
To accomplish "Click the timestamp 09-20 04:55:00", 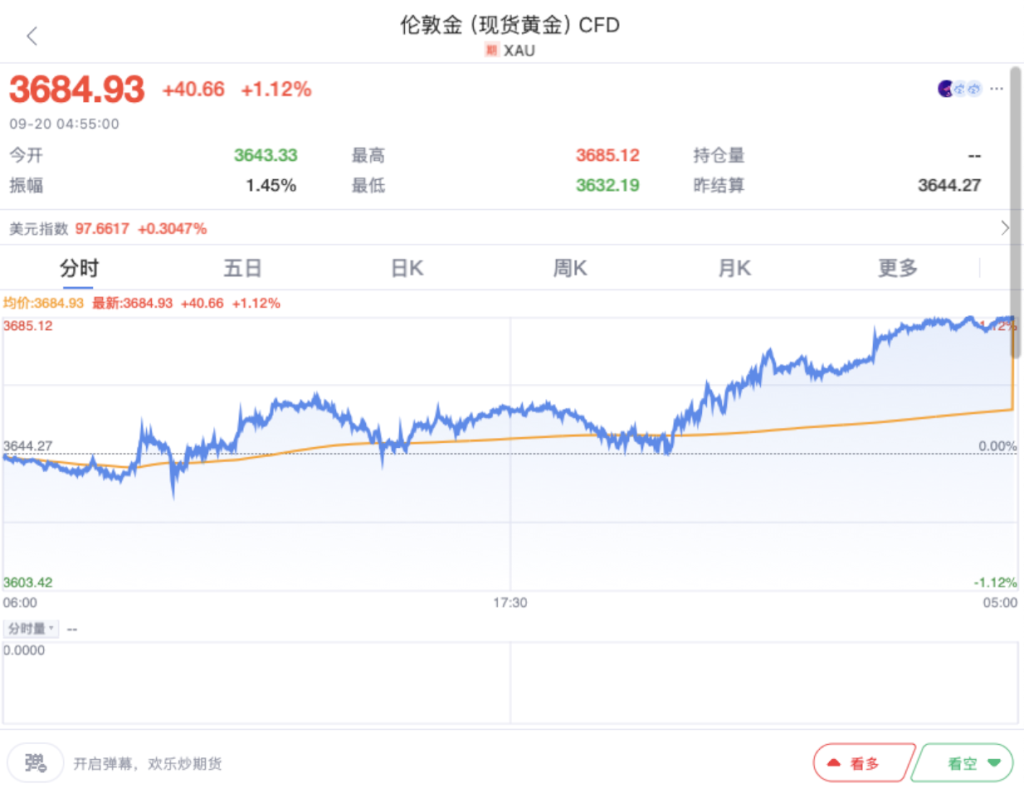I will click(64, 124).
